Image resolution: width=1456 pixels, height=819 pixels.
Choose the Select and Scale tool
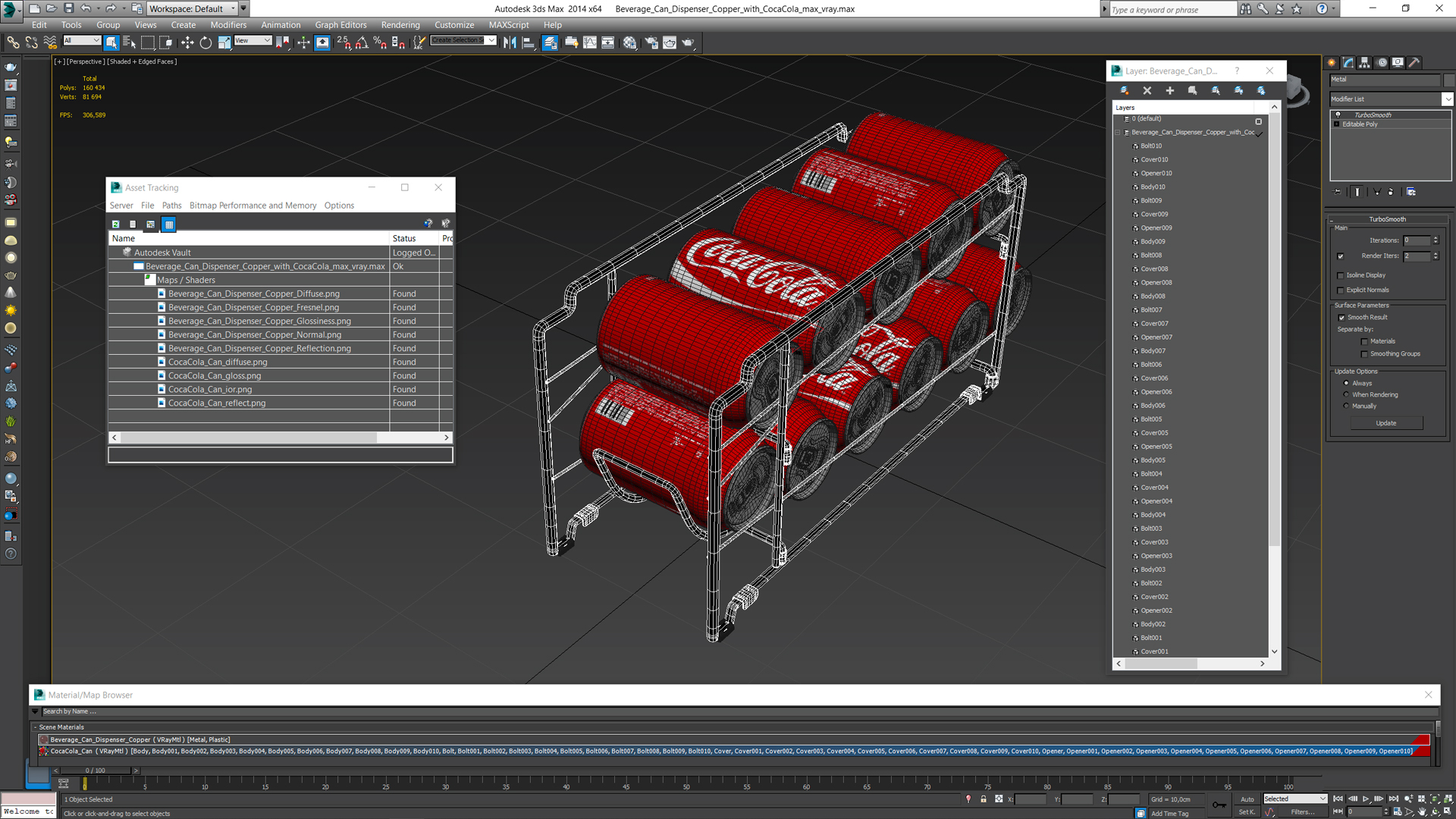pyautogui.click(x=224, y=42)
